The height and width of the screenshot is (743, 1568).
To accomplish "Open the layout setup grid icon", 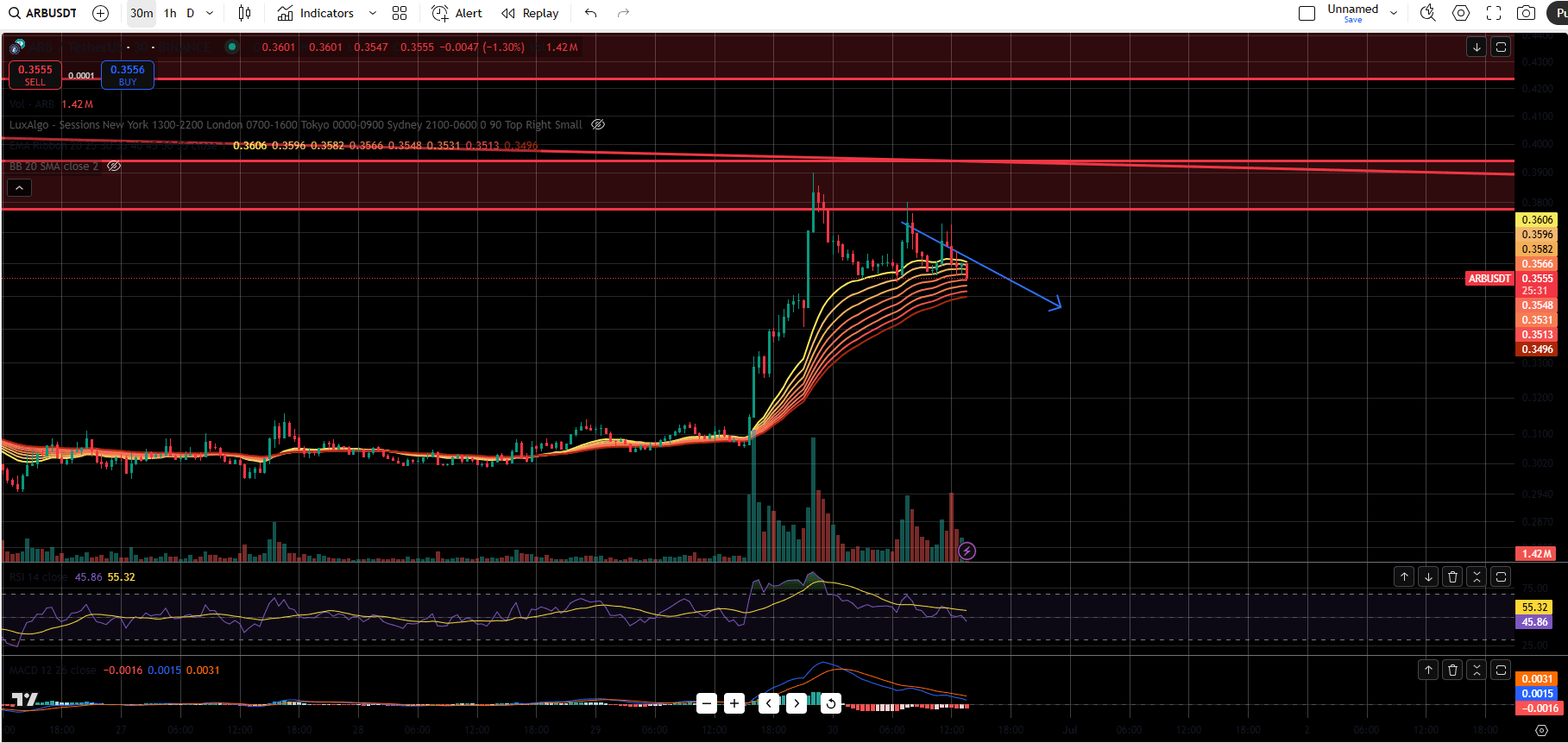I will pos(400,13).
